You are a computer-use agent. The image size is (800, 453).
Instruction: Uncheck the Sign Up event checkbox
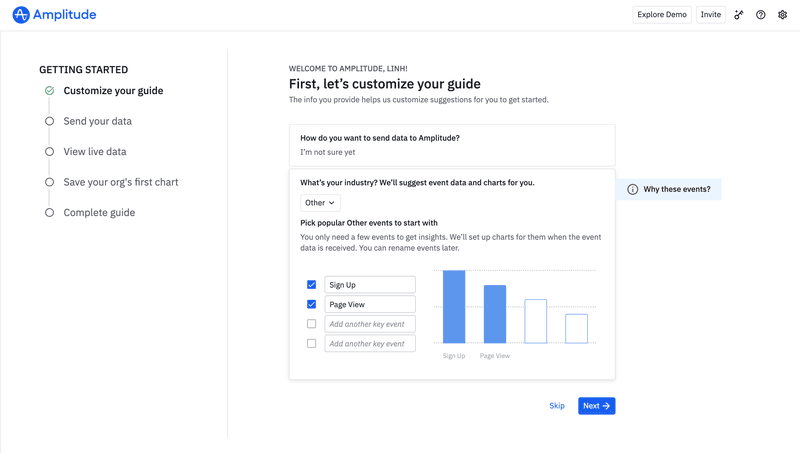pos(311,285)
